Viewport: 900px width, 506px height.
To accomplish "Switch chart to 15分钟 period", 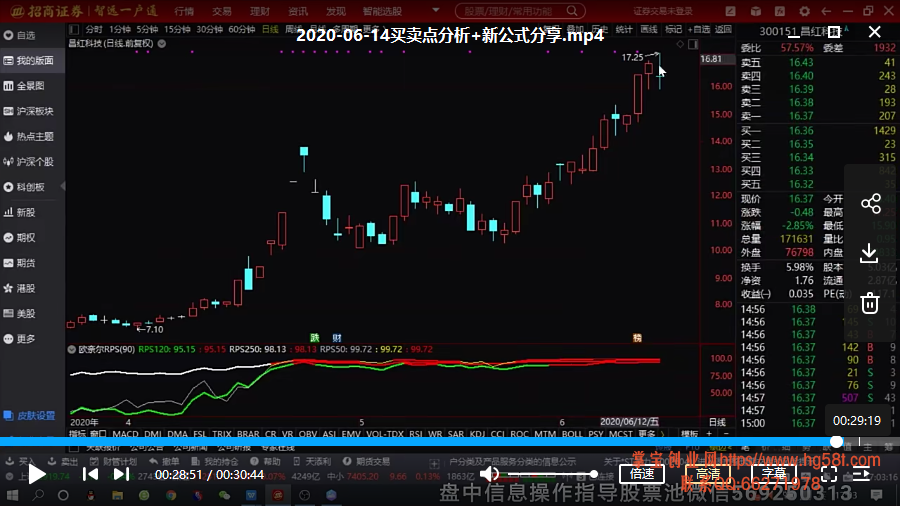I will 177,29.
